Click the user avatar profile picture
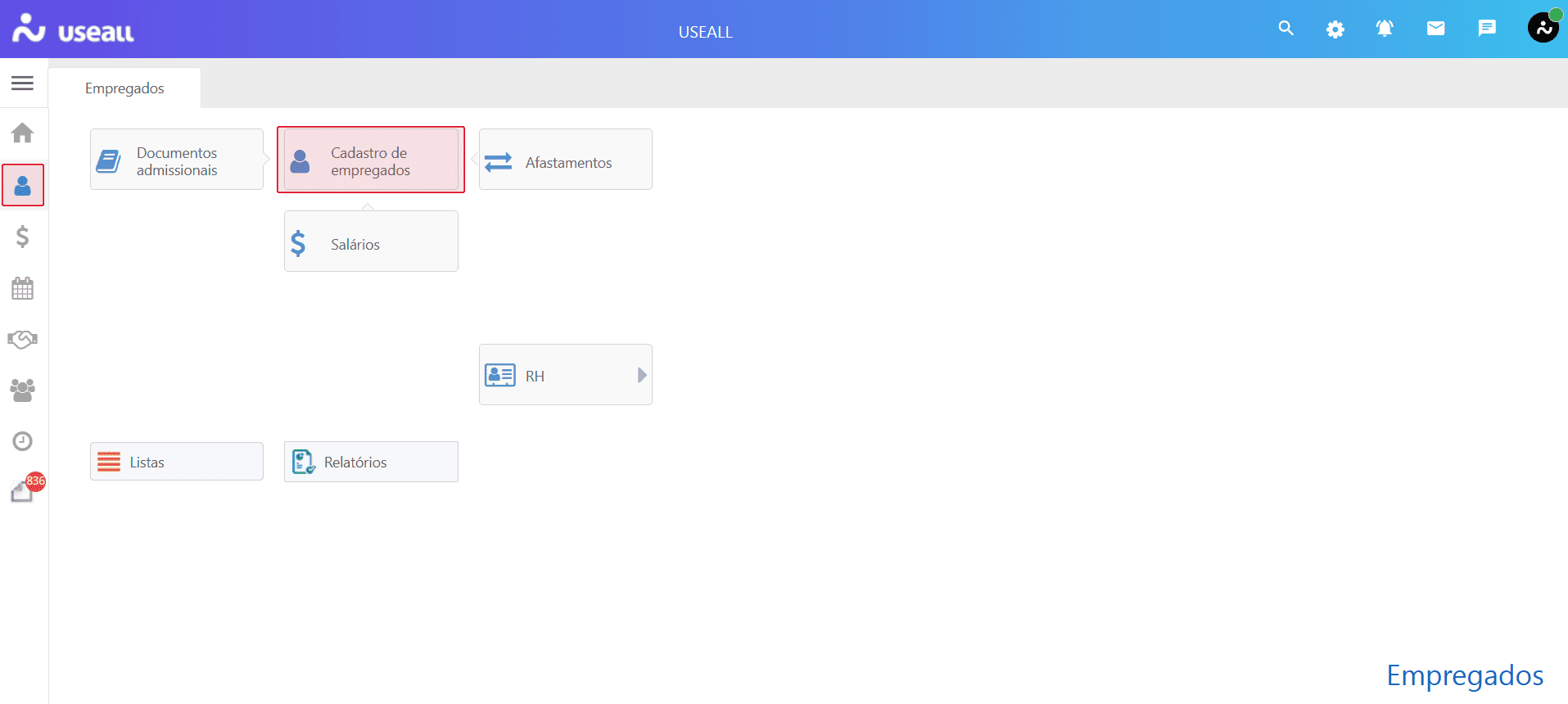Image resolution: width=1568 pixels, height=704 pixels. (1543, 27)
